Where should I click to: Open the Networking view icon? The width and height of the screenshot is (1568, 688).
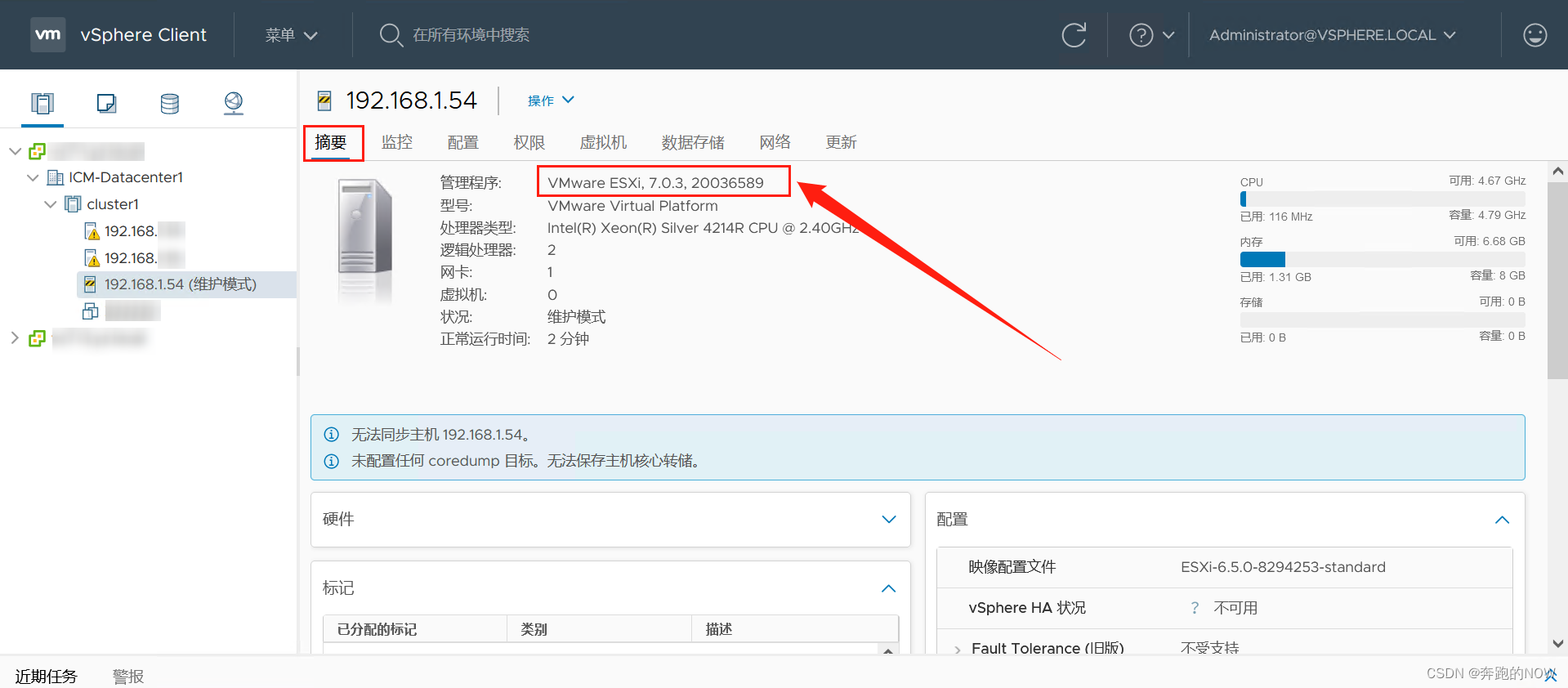(234, 103)
